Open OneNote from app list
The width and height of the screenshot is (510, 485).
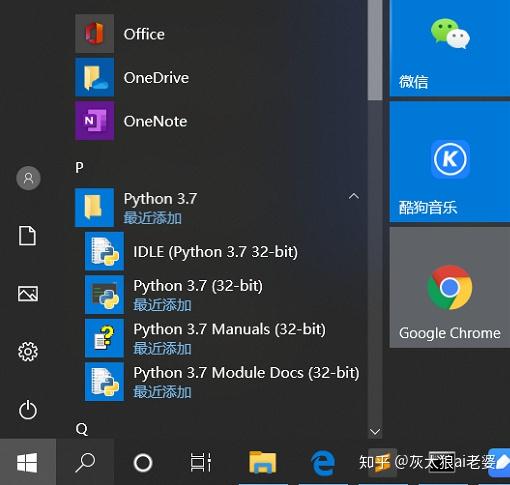pyautogui.click(x=218, y=121)
